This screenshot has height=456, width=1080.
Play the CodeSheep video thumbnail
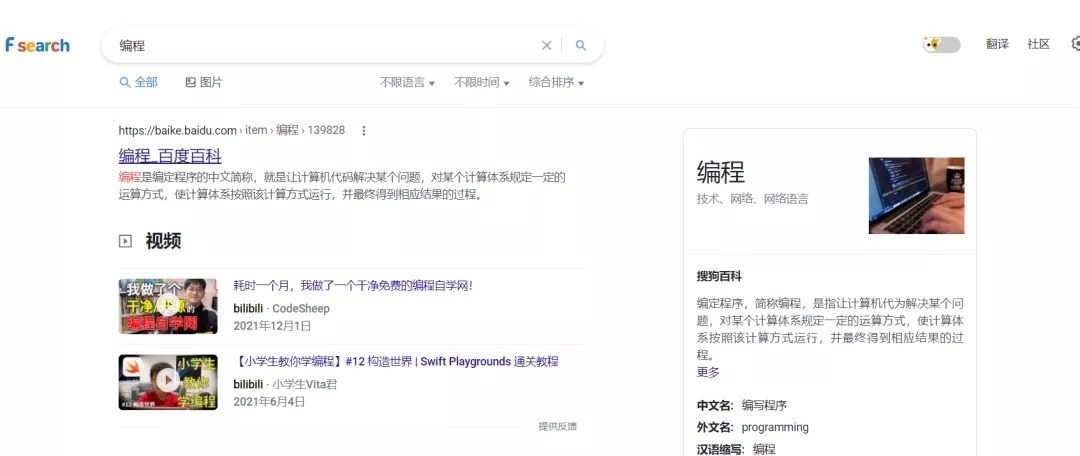168,306
